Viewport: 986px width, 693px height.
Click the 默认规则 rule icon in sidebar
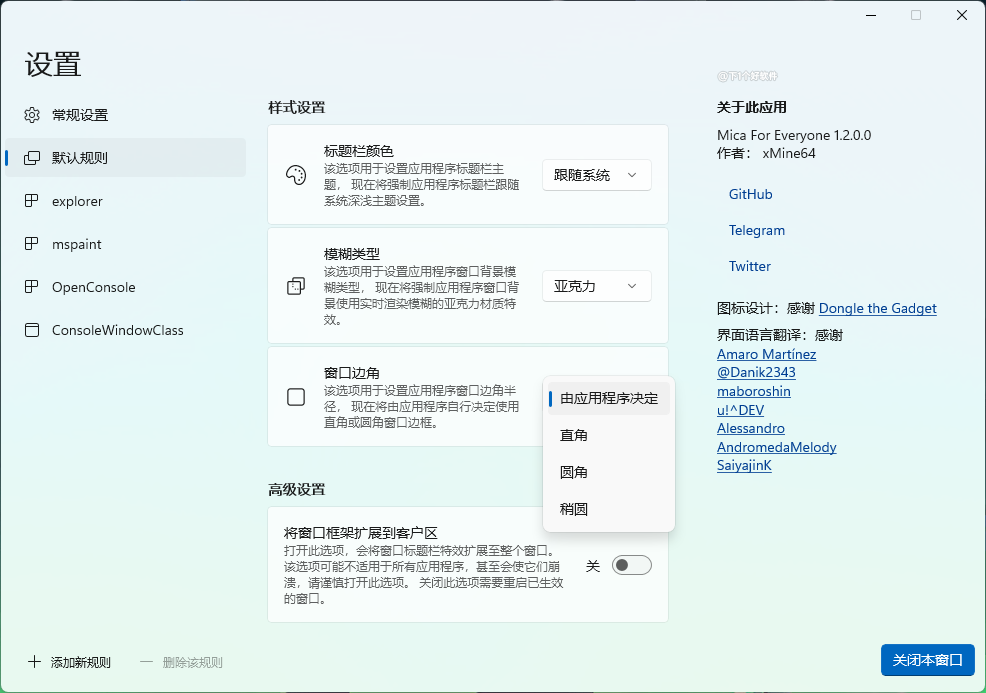(x=32, y=158)
